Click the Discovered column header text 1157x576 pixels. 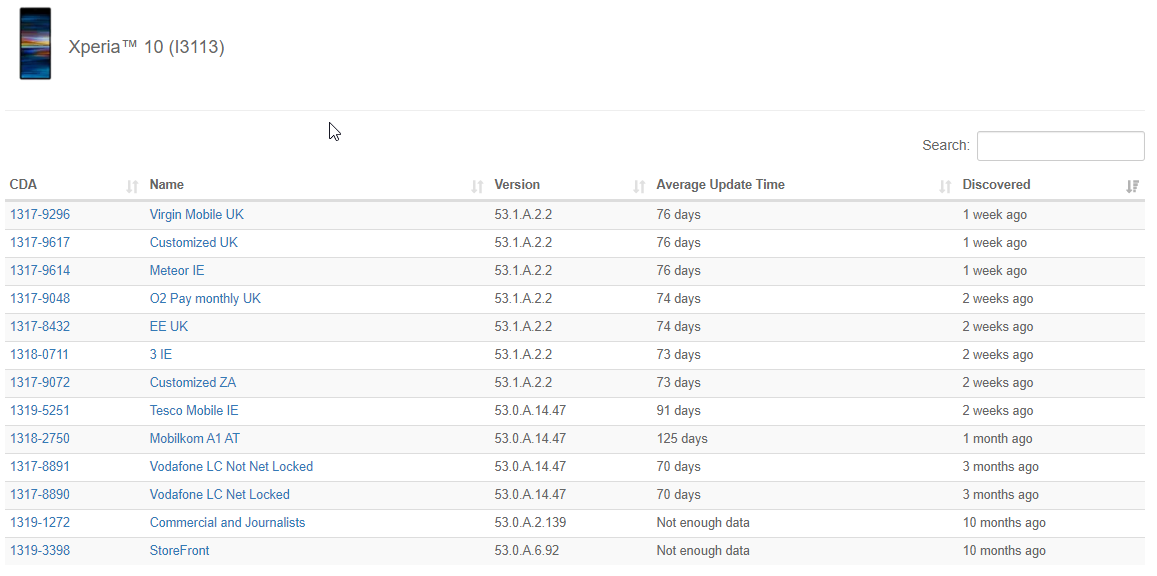(x=996, y=185)
